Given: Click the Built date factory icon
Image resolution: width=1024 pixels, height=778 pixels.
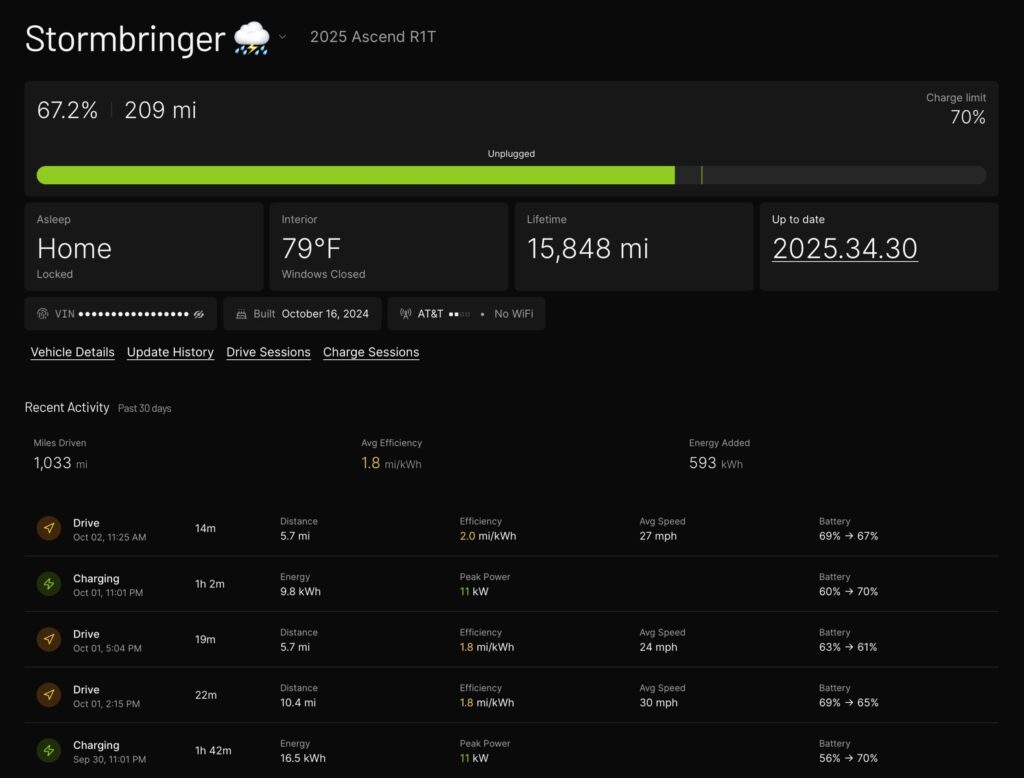Looking at the screenshot, I should tap(241, 314).
